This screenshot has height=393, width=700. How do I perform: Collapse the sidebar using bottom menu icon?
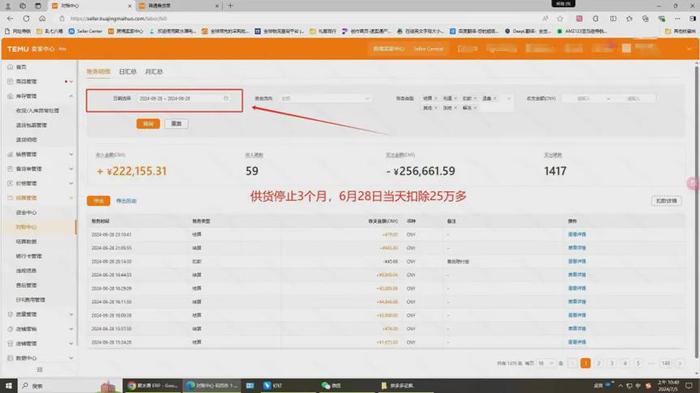tap(39, 370)
